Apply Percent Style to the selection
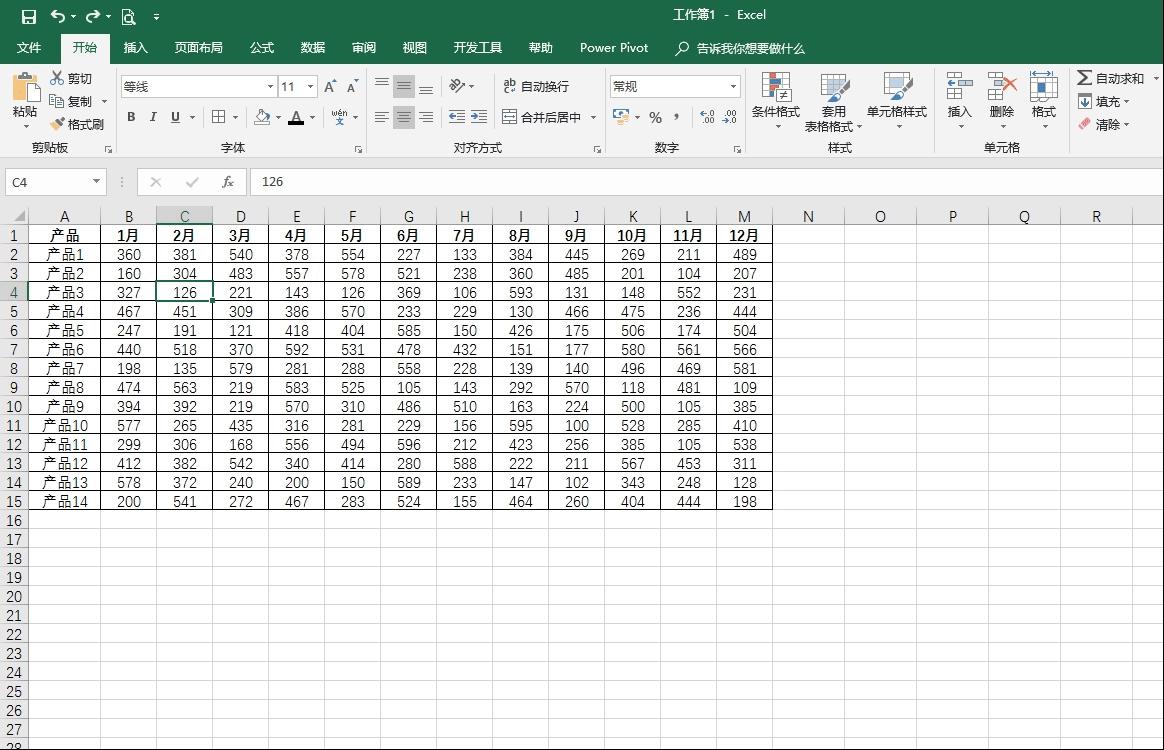This screenshot has height=750, width=1164. click(656, 117)
